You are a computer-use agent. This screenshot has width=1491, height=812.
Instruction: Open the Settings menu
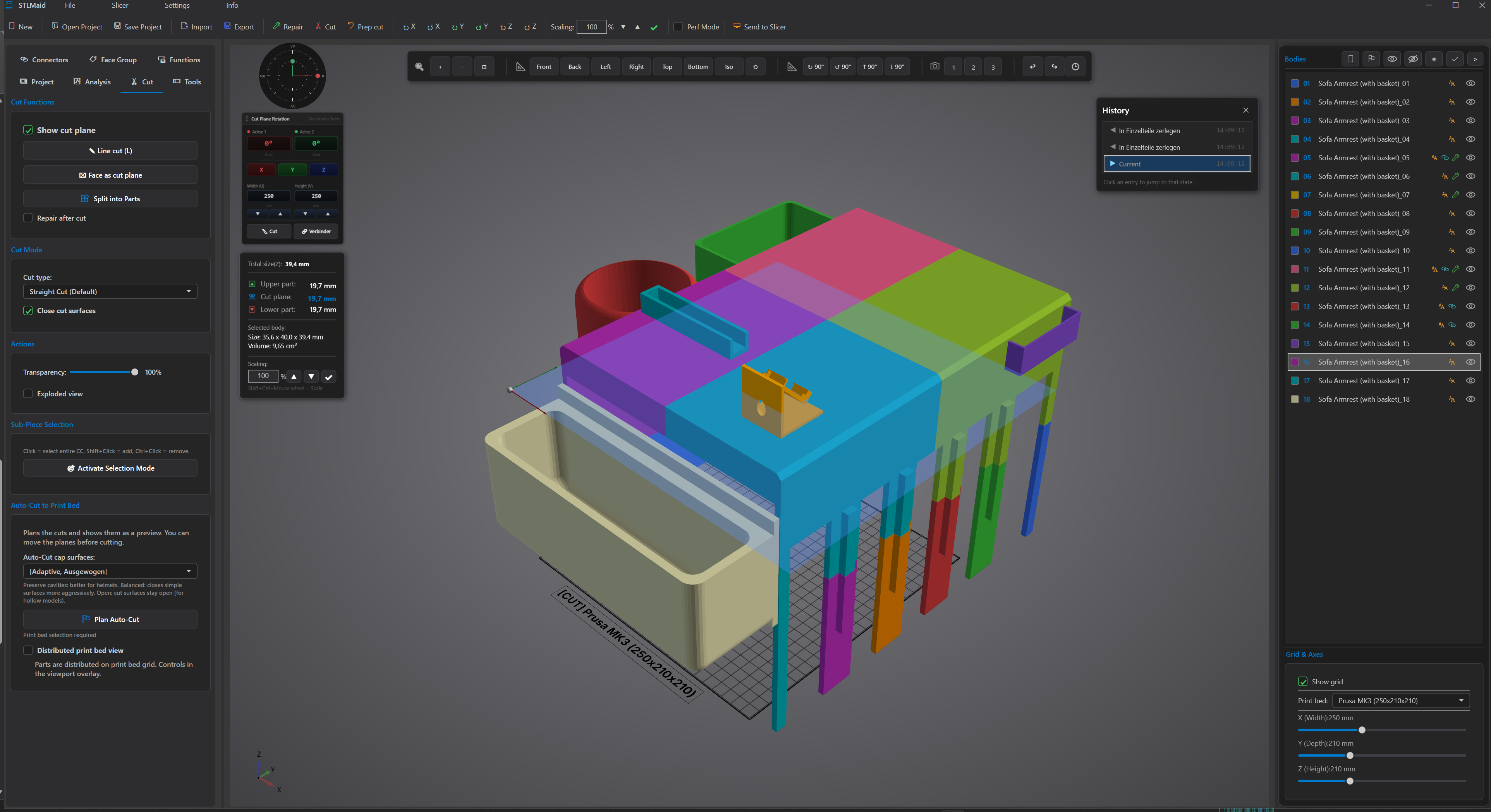(x=177, y=5)
